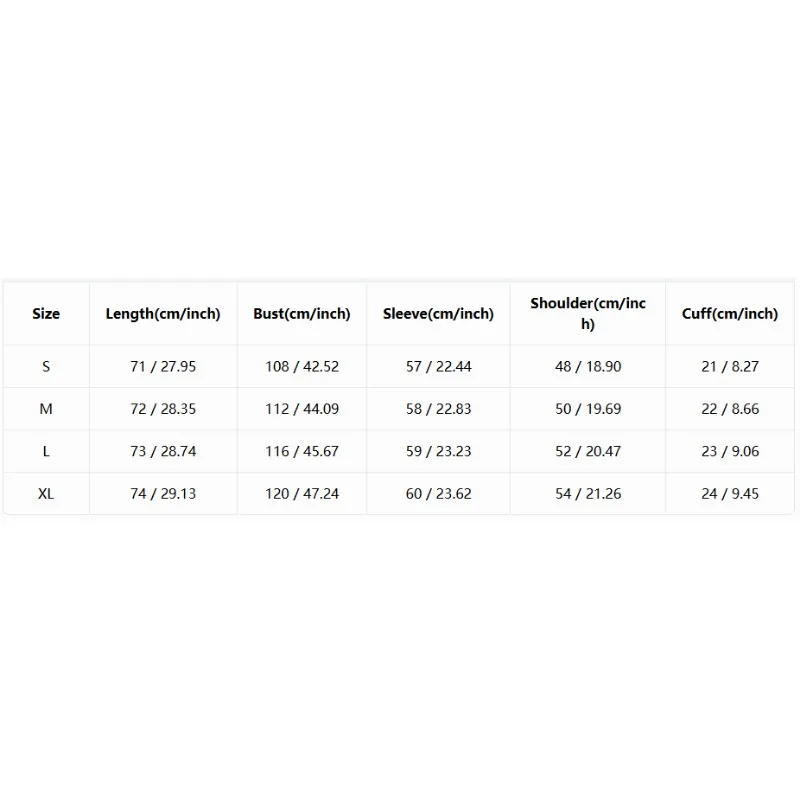Select the S size row label
The height and width of the screenshot is (800, 800).
[x=46, y=366]
